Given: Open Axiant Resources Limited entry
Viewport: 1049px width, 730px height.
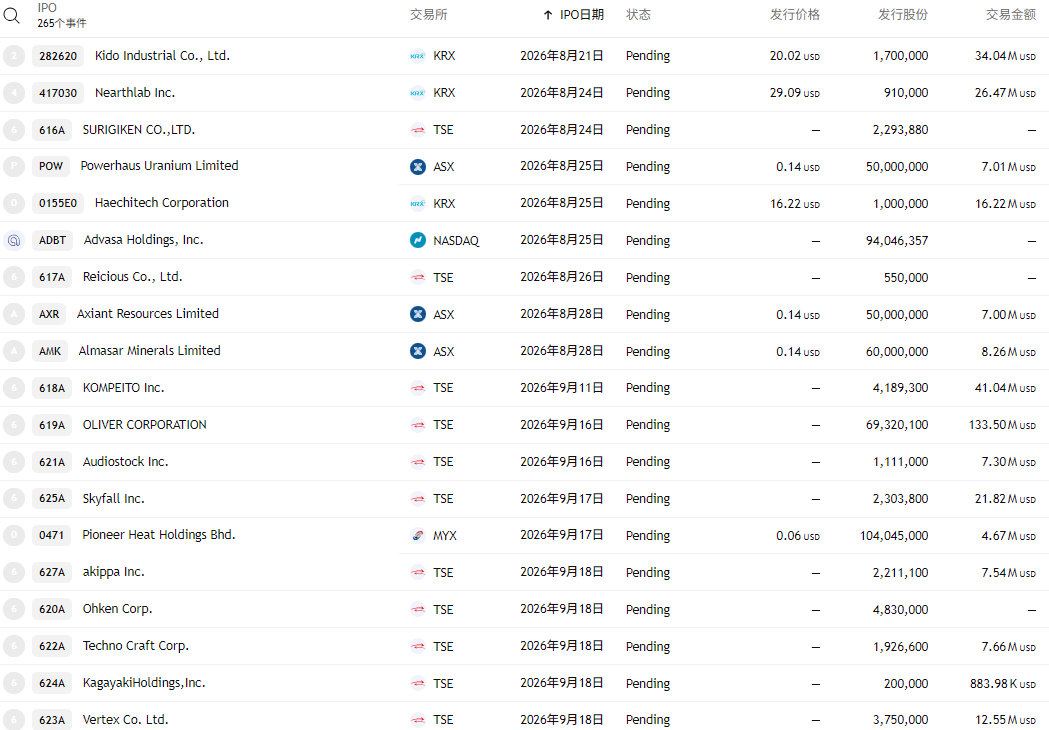Looking at the screenshot, I should [x=148, y=313].
